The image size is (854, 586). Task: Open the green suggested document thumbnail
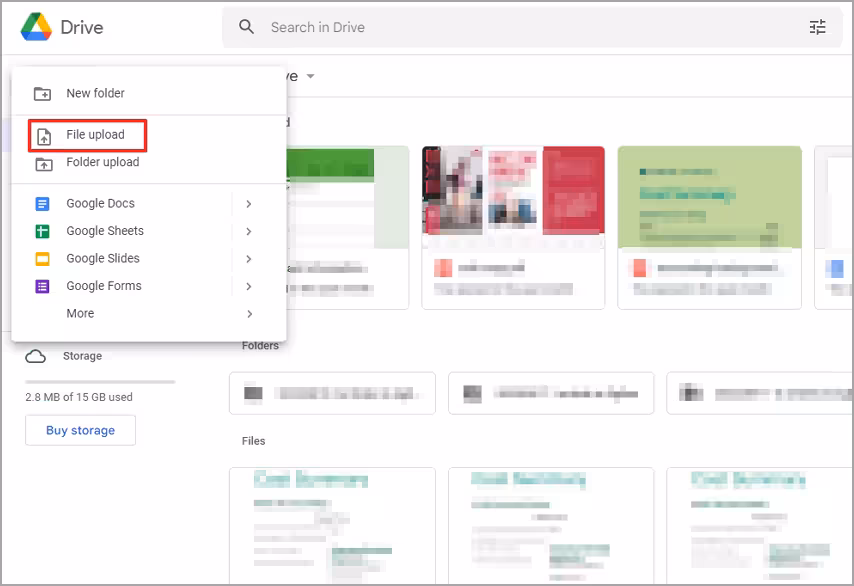pos(710,197)
